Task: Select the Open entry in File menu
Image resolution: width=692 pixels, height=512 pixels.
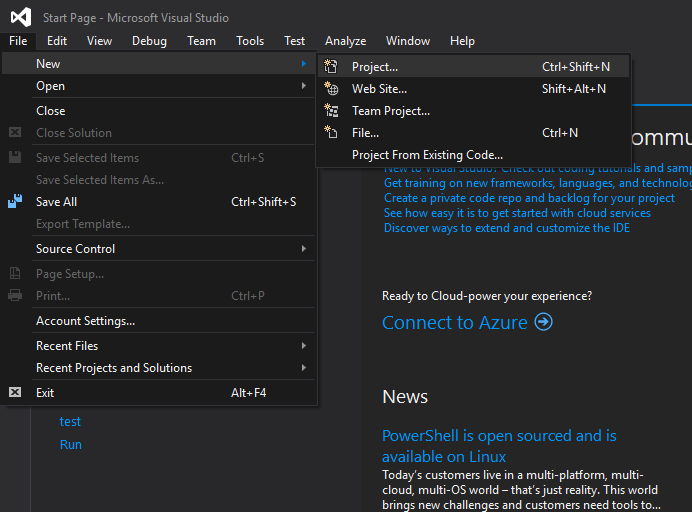Action: point(159,86)
